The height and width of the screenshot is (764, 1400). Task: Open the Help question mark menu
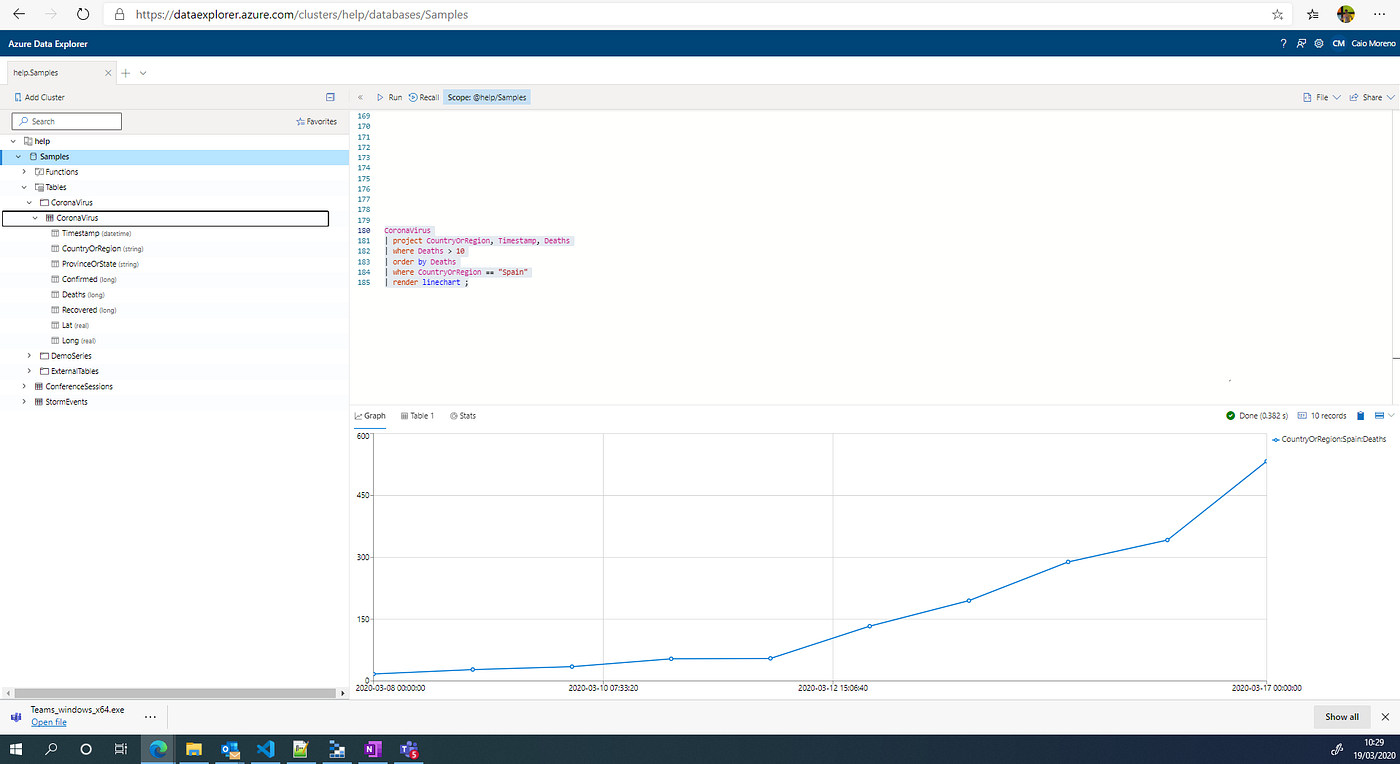pos(1283,43)
